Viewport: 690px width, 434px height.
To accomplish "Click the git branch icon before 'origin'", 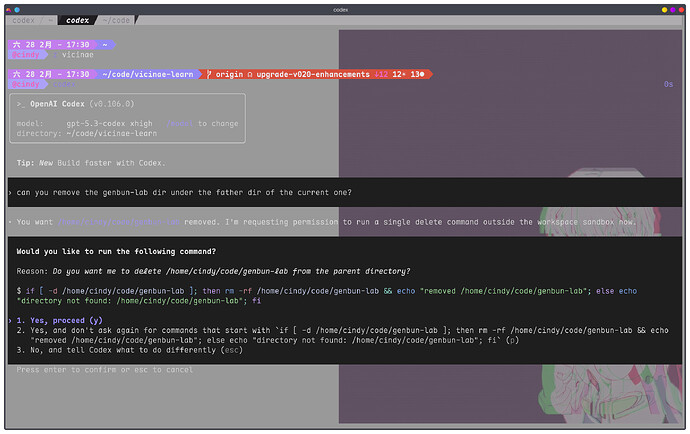I will tap(209, 74).
